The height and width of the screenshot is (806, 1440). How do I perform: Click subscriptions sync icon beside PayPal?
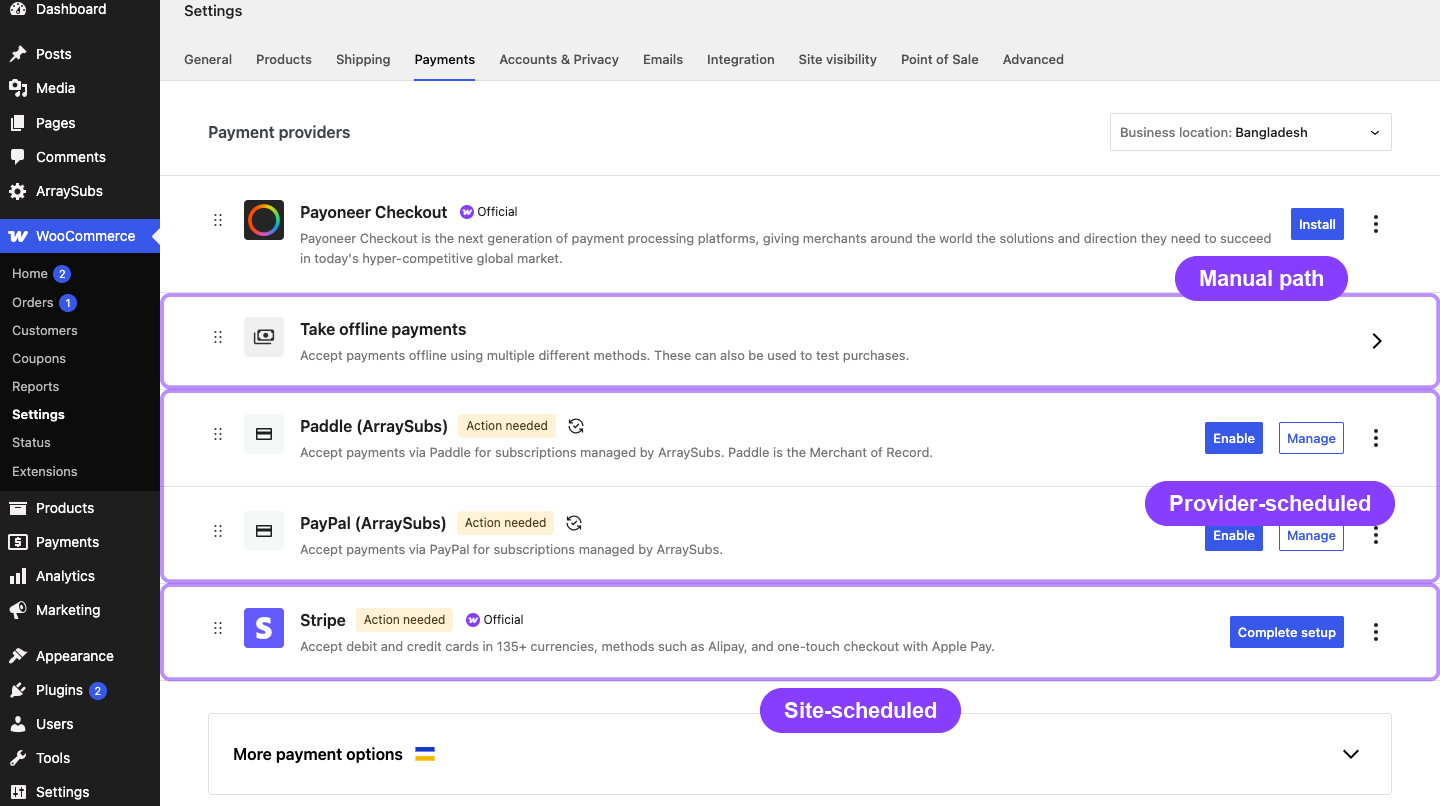(574, 523)
